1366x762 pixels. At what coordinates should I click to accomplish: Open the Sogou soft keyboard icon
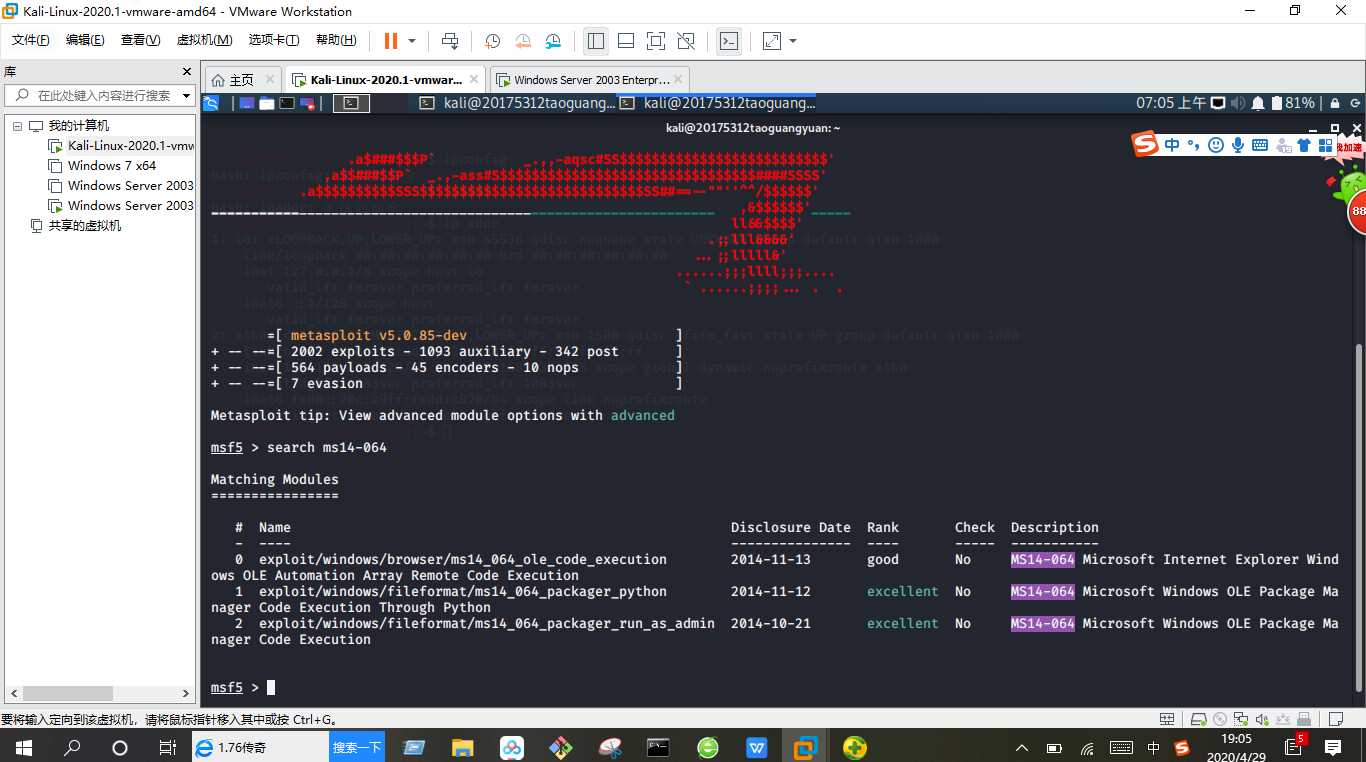(1260, 145)
